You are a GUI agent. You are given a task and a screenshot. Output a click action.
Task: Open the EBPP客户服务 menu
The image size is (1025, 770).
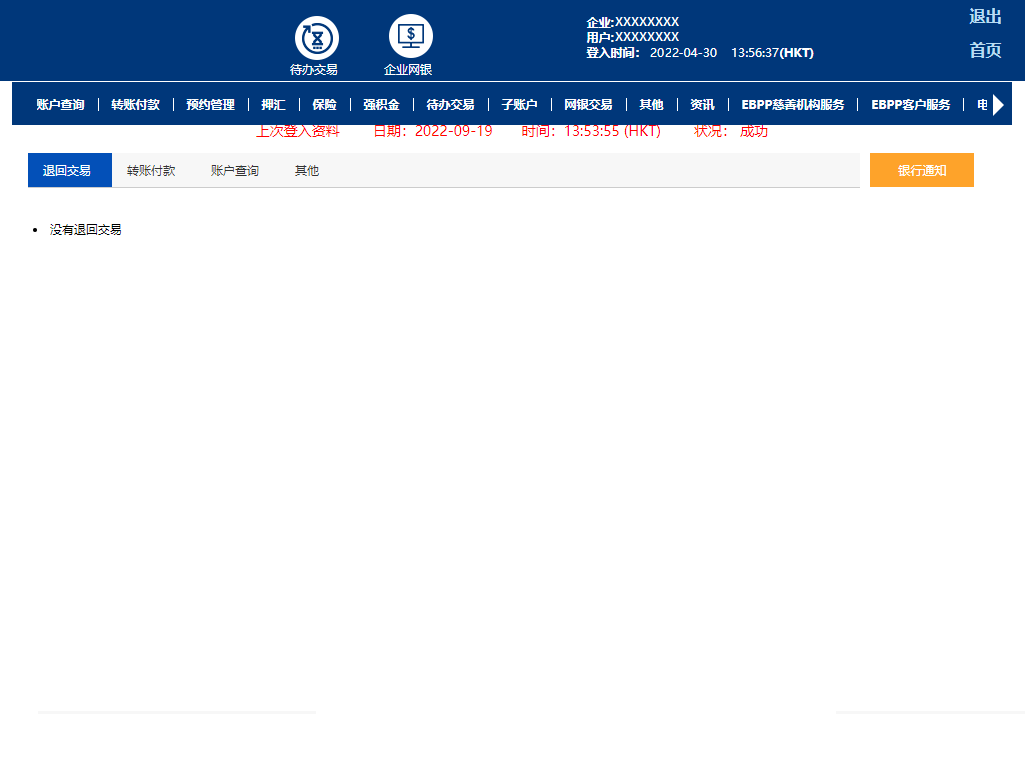click(x=910, y=104)
